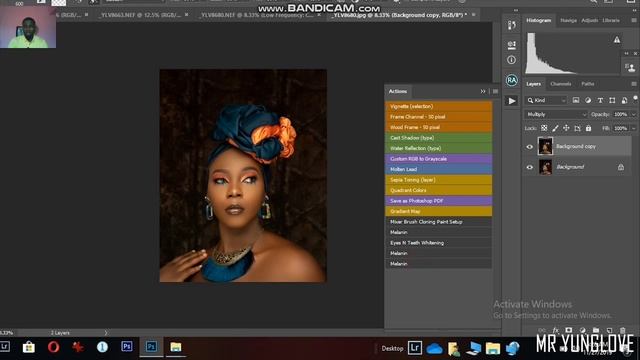640x360 pixels.
Task: Click the Delete layer trash icon
Action: point(622,330)
